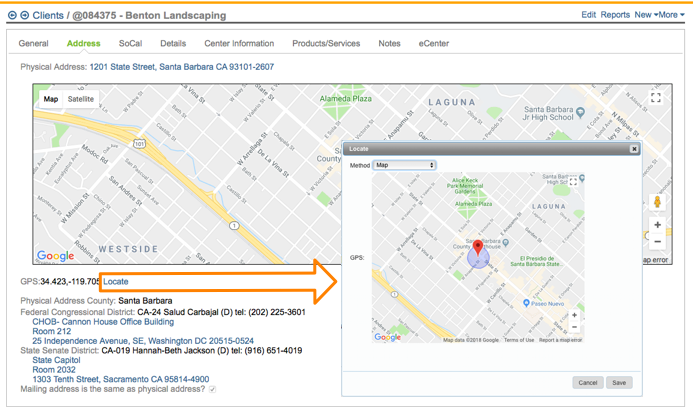Switch to the Center Information tab

(x=239, y=44)
